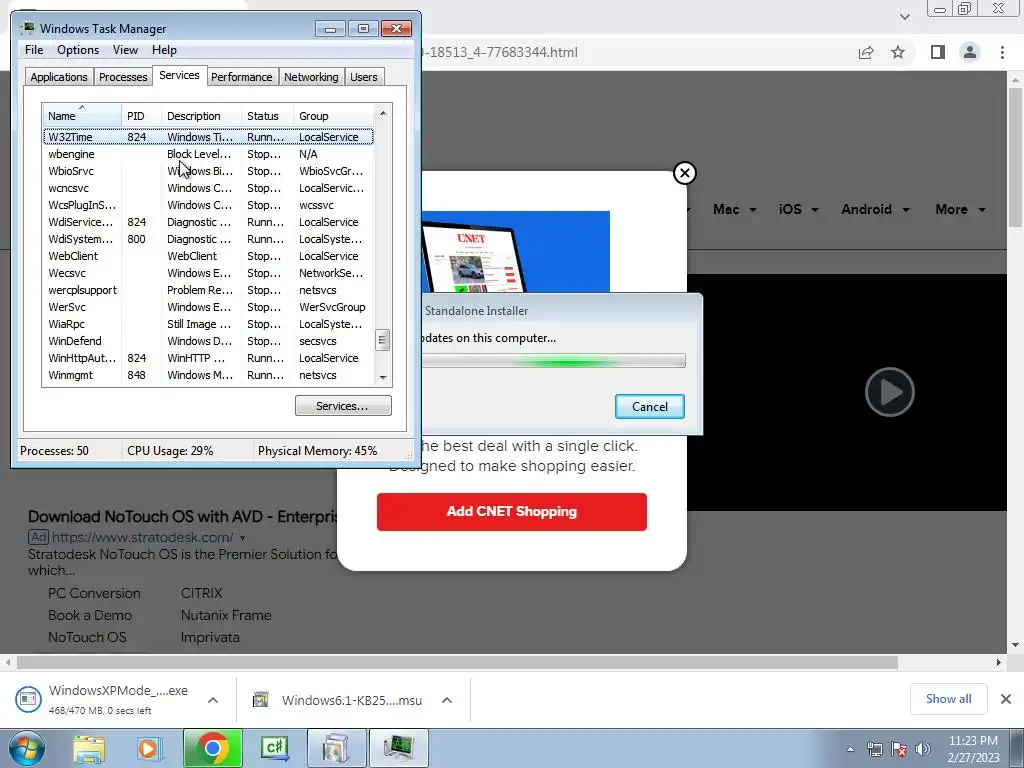Click the page's vertical scrollbar thumb

click(1015, 157)
